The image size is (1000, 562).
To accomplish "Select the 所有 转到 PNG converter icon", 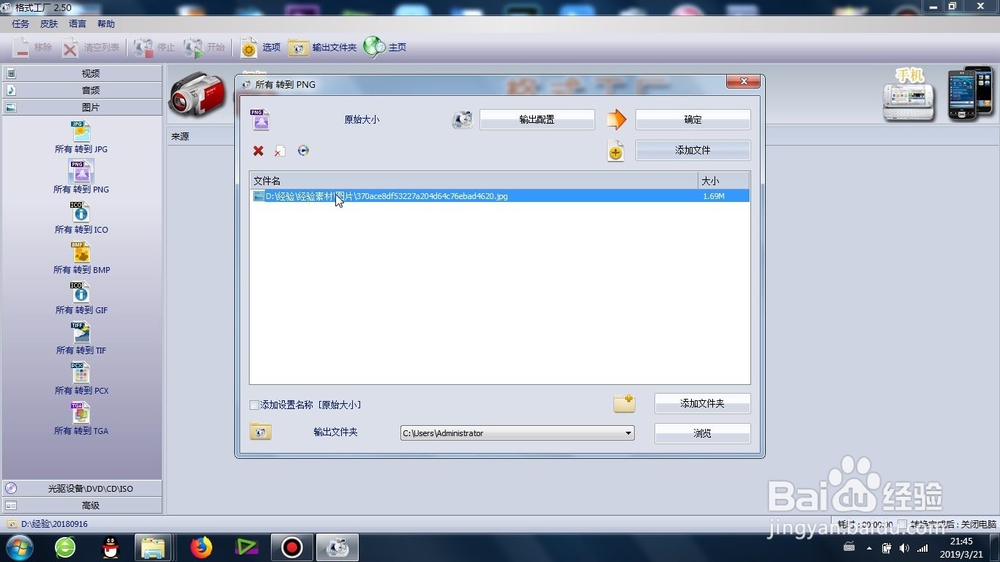I will pyautogui.click(x=81, y=172).
